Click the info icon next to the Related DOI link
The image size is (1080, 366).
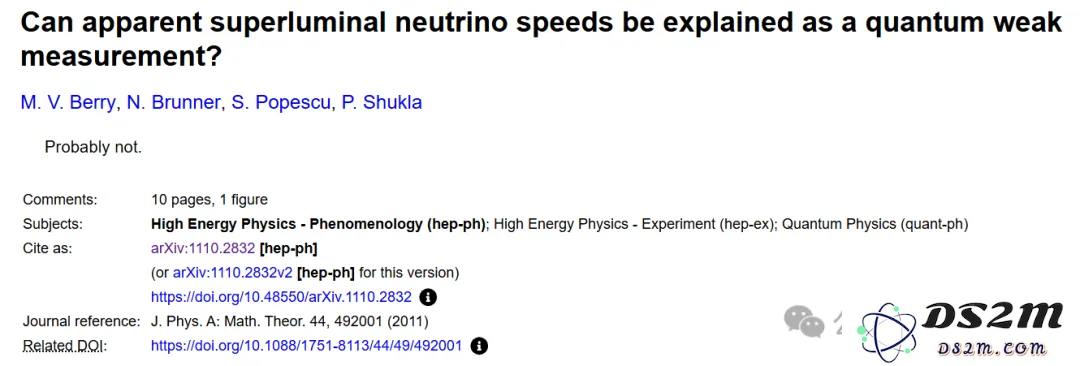479,345
